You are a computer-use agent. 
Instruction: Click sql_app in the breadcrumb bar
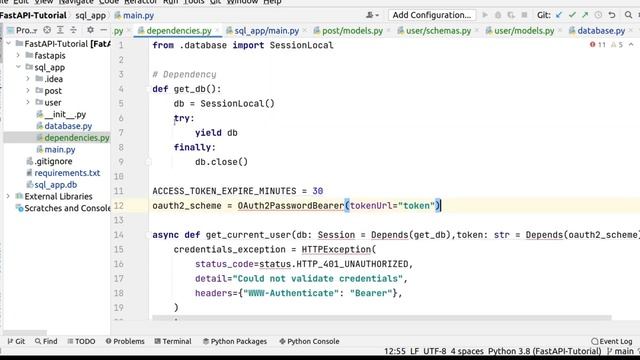click(x=90, y=16)
